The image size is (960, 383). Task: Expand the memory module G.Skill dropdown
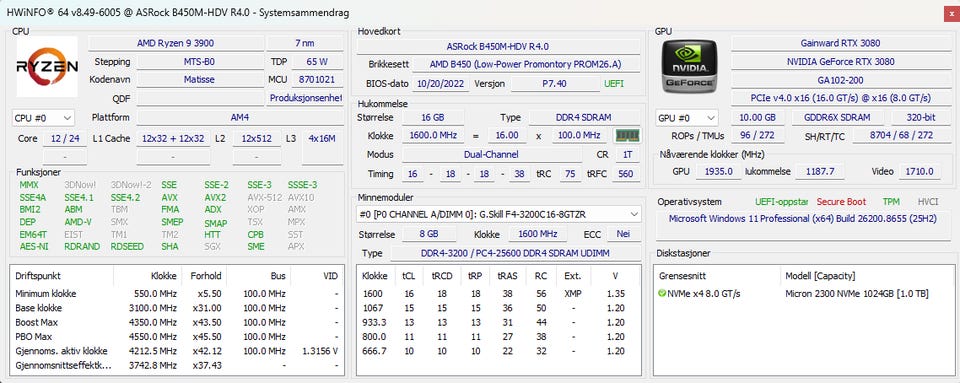click(498, 214)
